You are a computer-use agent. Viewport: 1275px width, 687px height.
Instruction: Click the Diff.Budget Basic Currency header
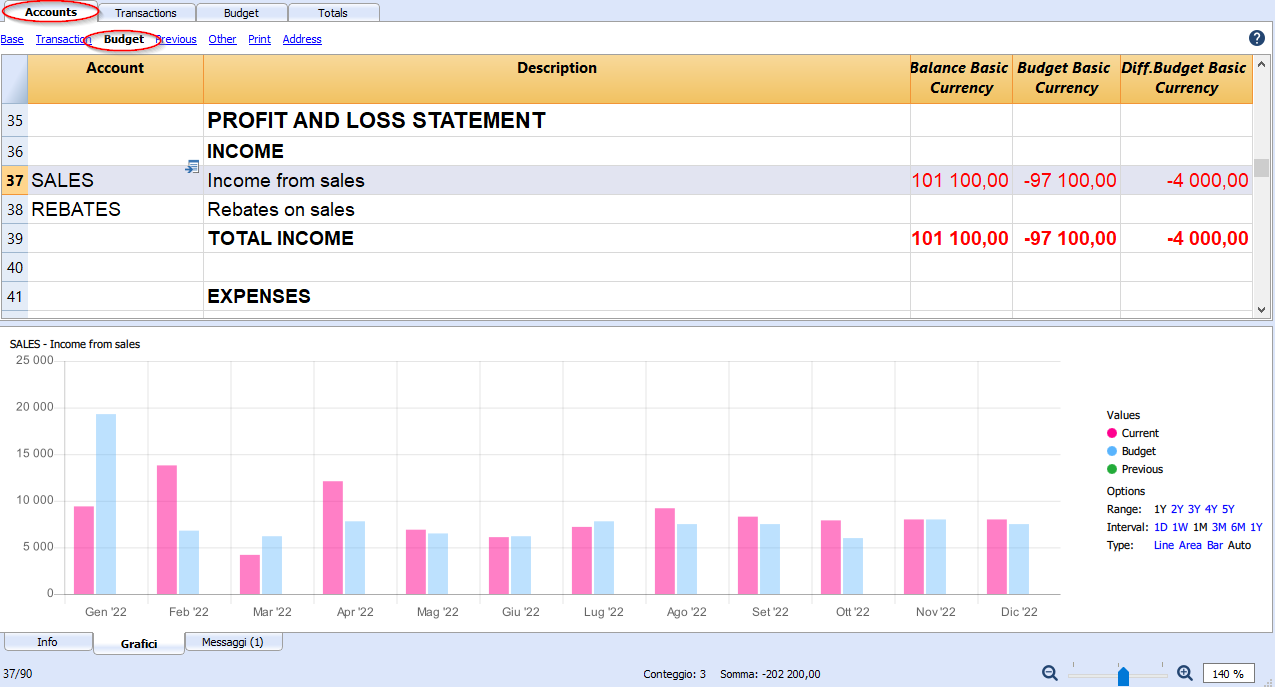(x=1186, y=78)
